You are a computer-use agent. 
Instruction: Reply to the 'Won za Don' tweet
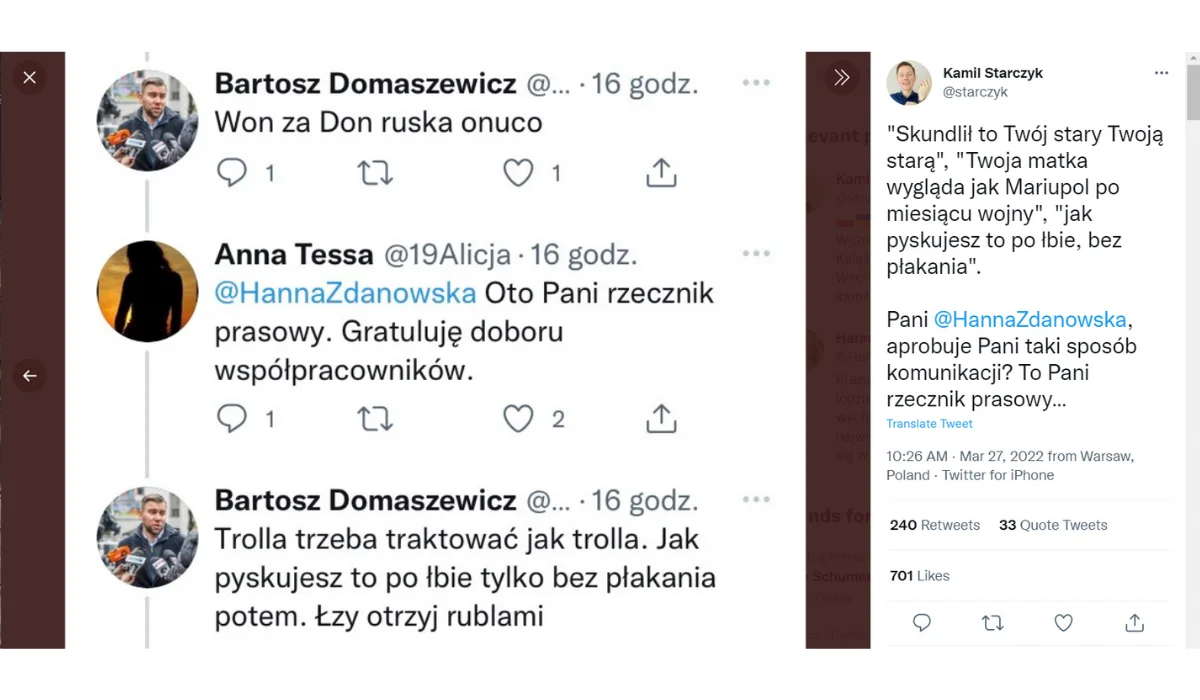click(232, 173)
